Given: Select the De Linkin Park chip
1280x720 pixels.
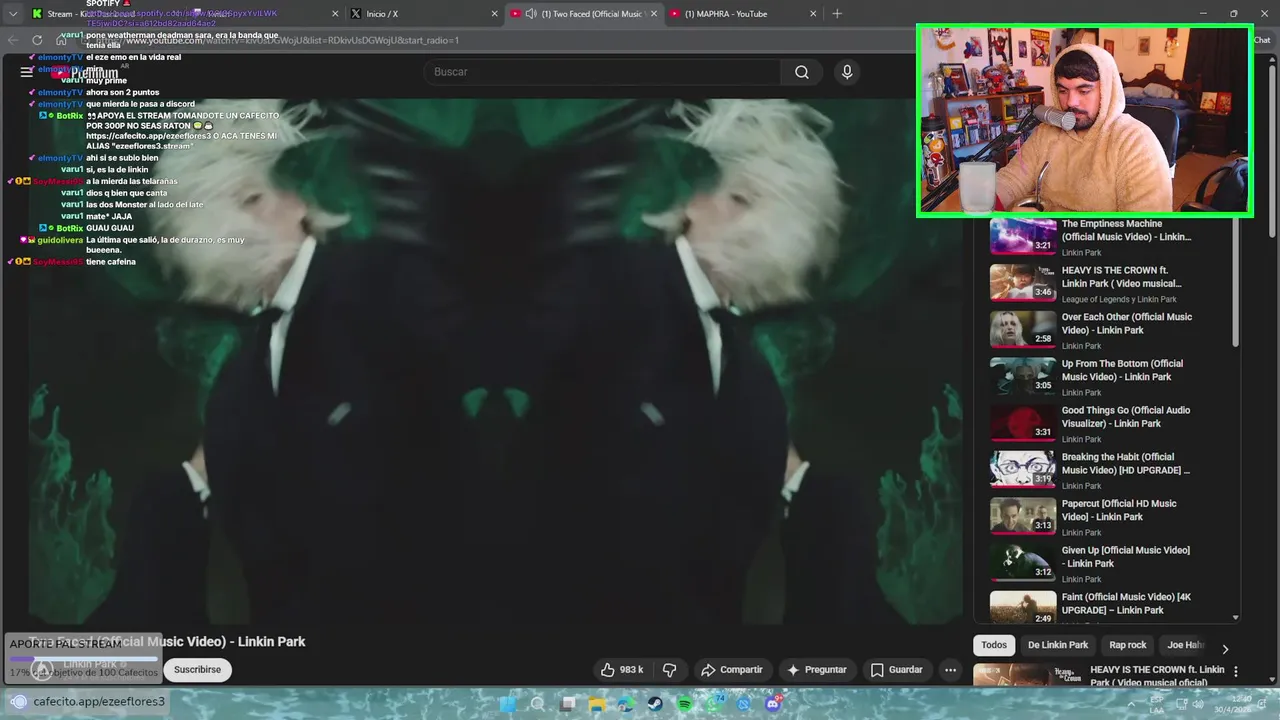Looking at the screenshot, I should pos(1058,645).
